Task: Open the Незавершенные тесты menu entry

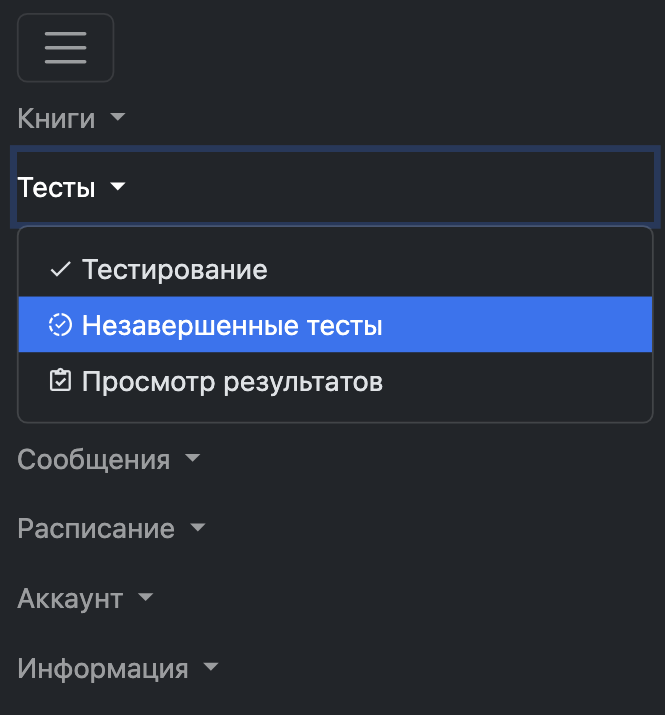Action: coord(232,325)
